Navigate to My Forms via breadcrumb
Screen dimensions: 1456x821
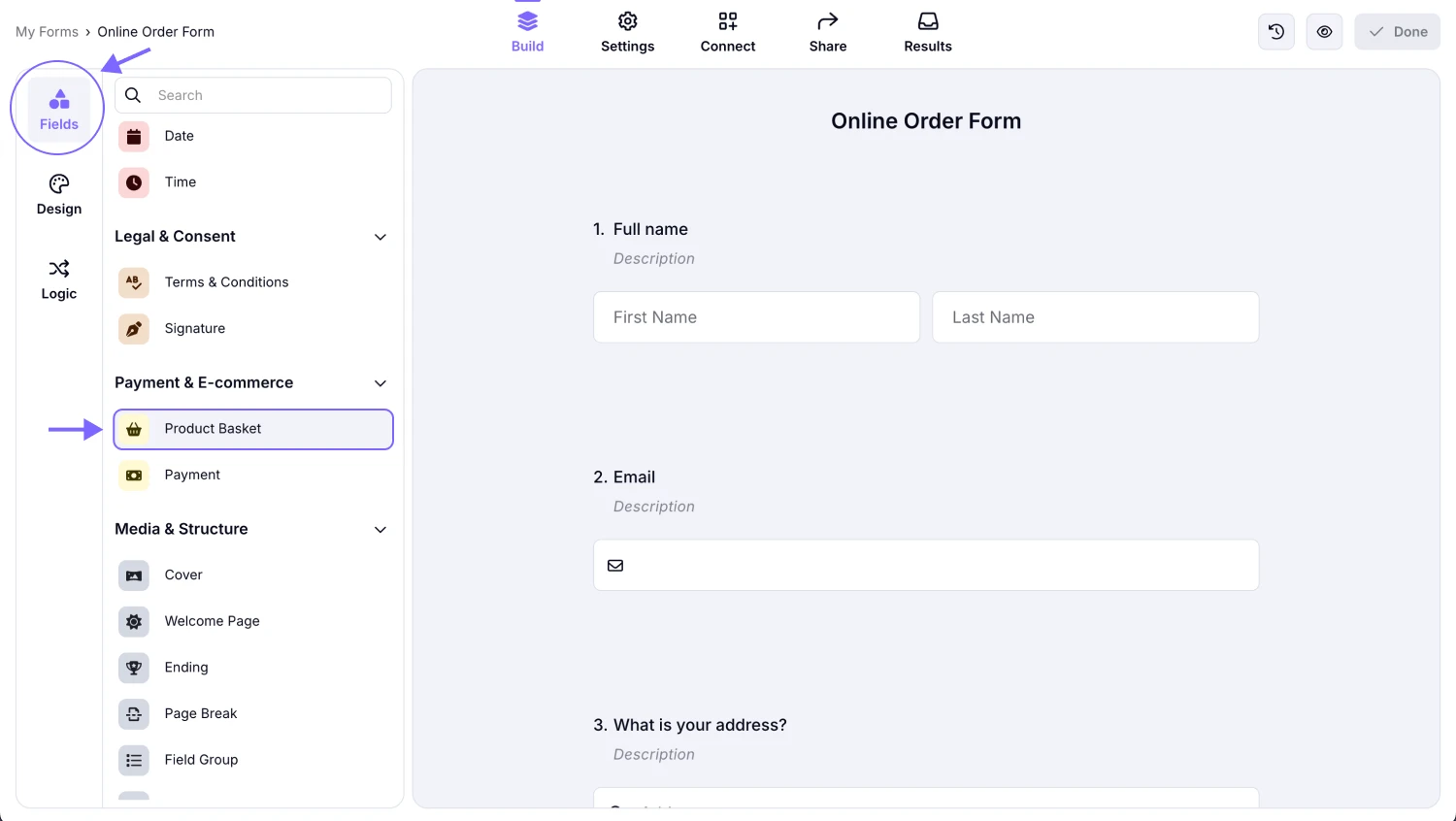pos(47,31)
